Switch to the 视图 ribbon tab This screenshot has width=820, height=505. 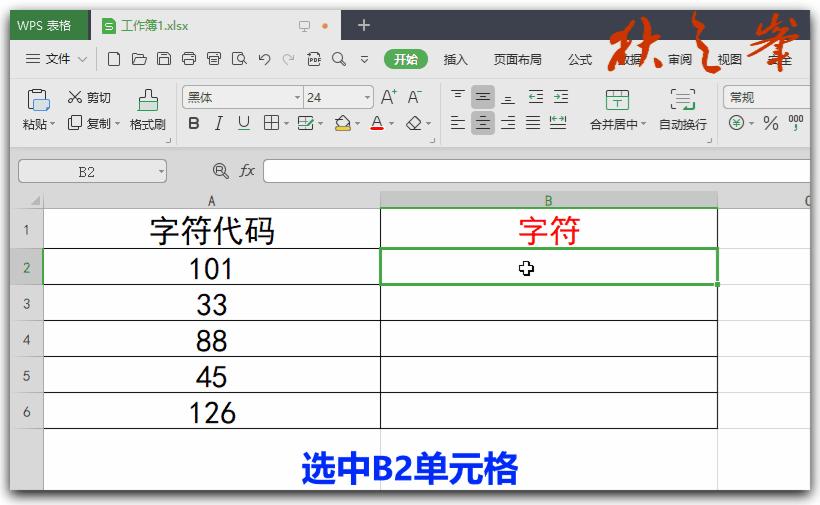[730, 60]
